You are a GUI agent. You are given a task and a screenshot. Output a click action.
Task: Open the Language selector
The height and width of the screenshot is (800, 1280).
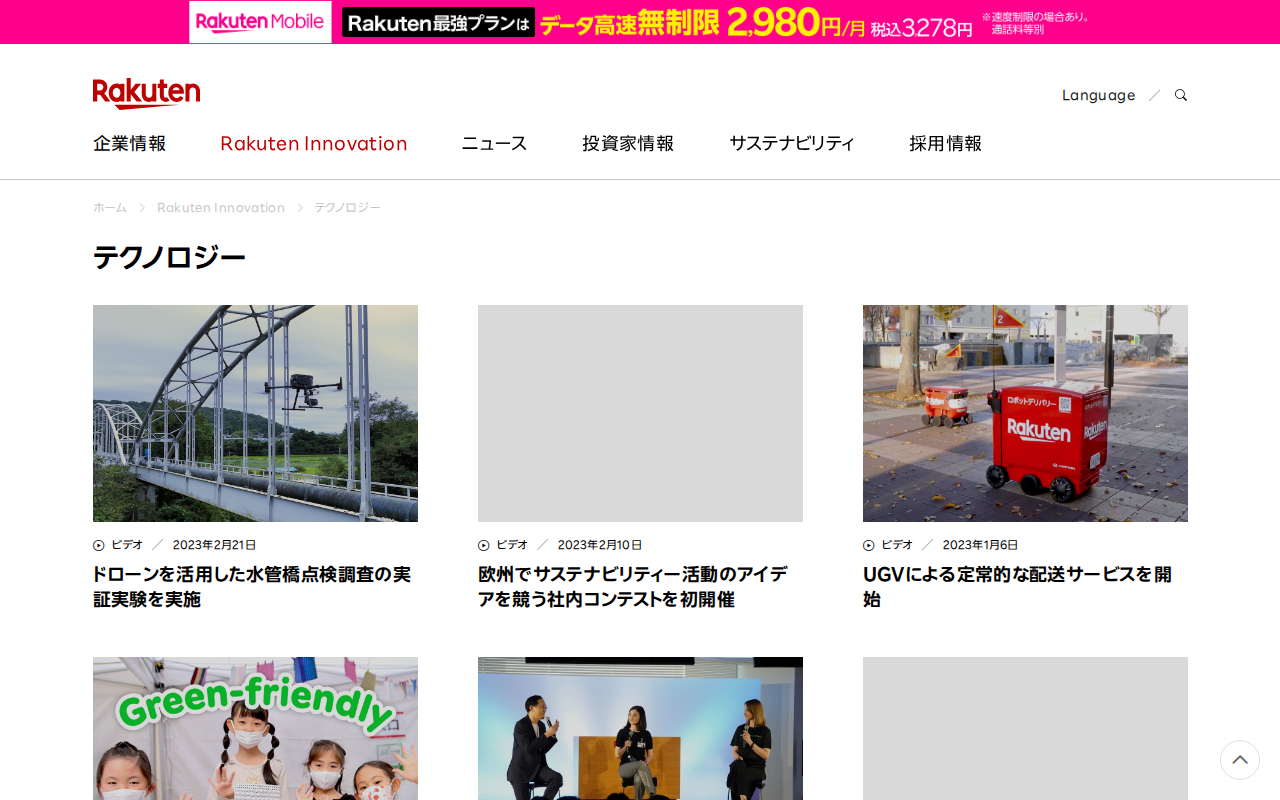click(x=1098, y=95)
